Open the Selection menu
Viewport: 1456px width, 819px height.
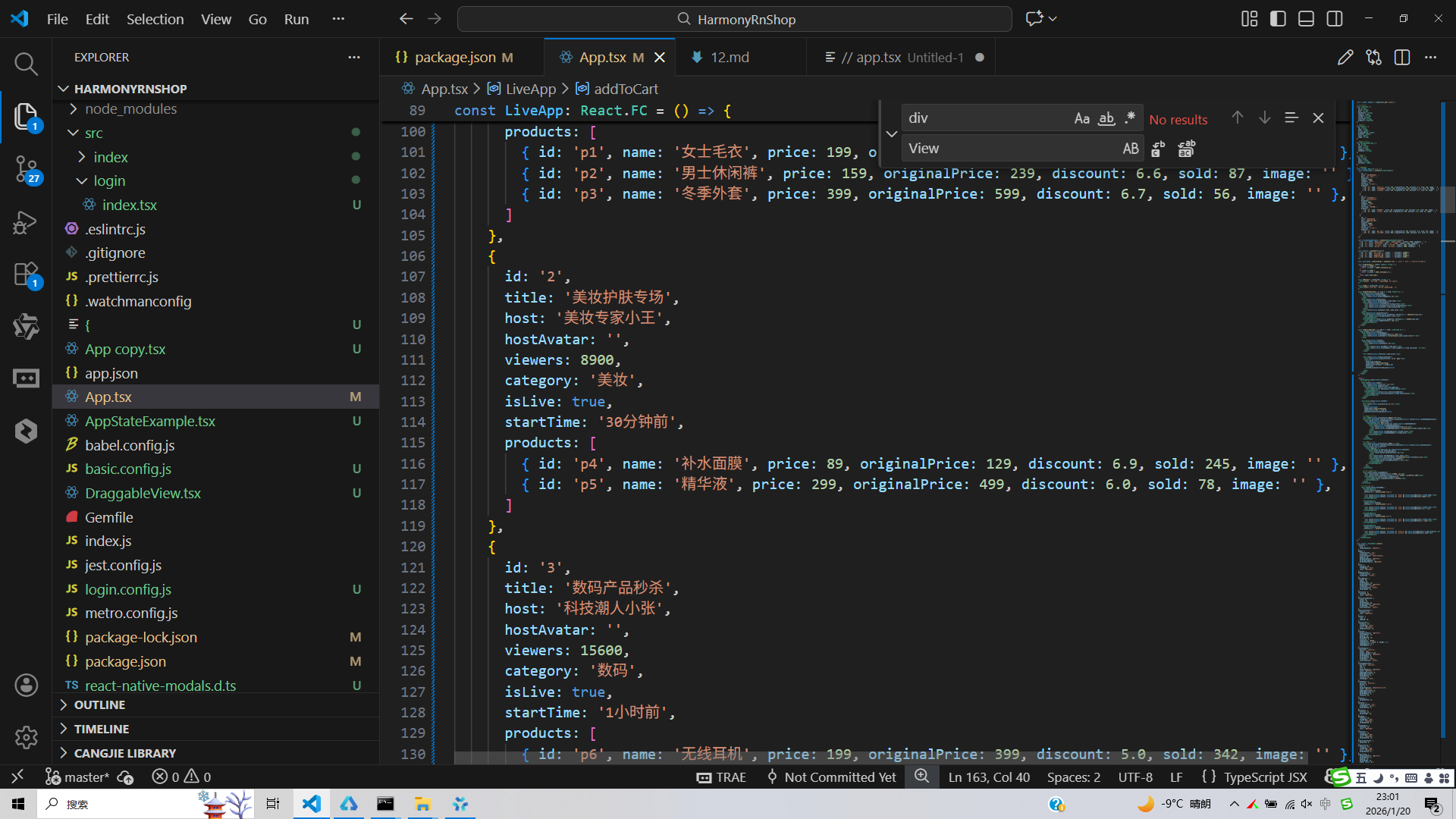coord(155,19)
